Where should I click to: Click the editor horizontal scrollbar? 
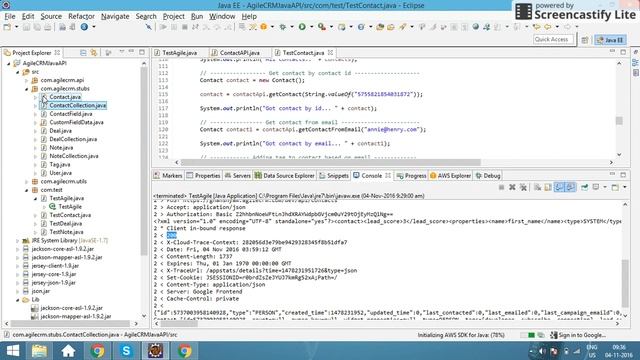(x=330, y=162)
